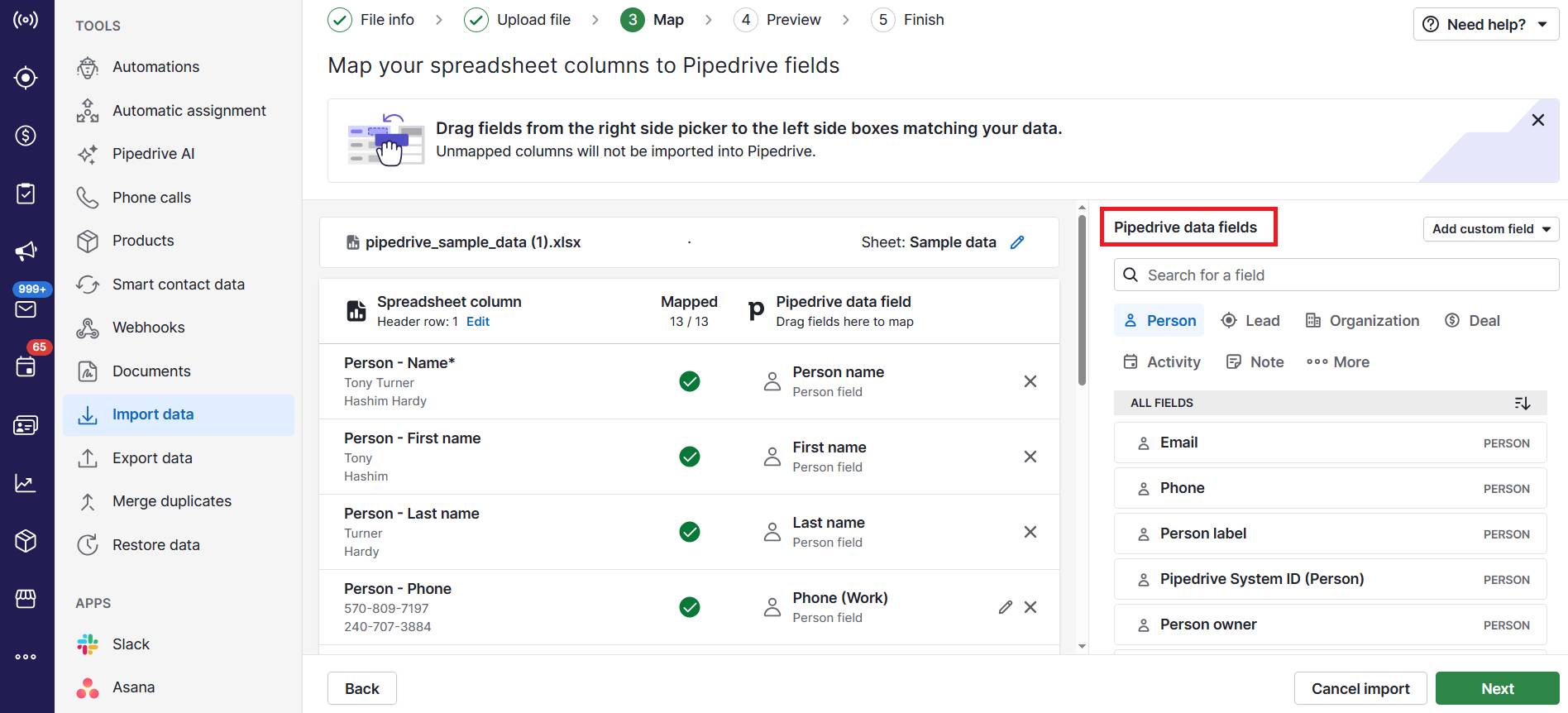Open Documents in the Tools menu
This screenshot has width=1568, height=713.
coord(179,371)
